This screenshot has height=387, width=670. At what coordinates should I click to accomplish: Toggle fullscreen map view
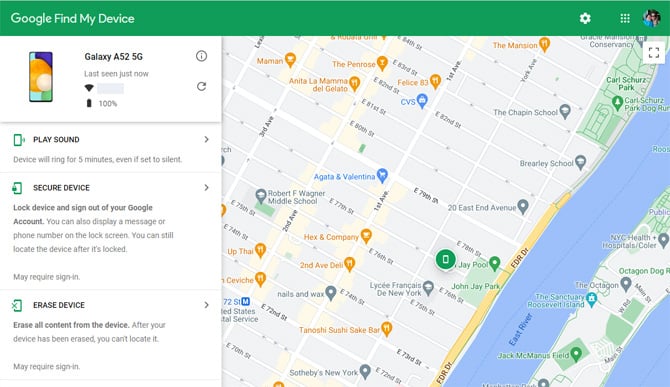coord(654,53)
